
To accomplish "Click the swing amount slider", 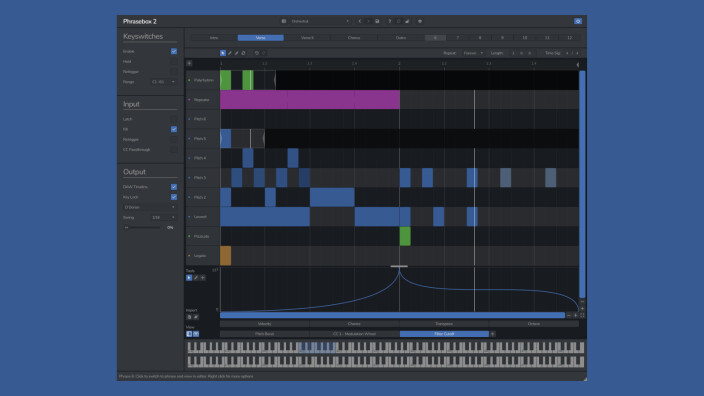I will [x=142, y=228].
